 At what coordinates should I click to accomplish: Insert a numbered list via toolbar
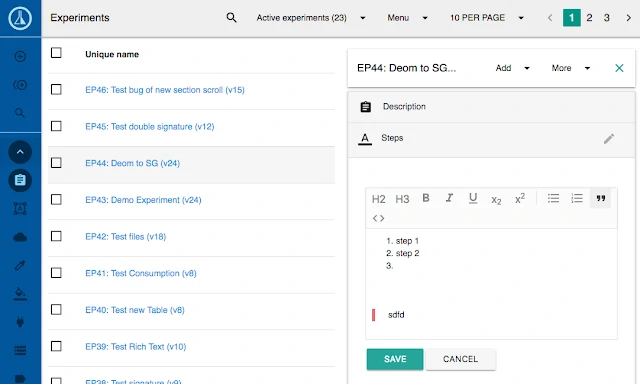pos(577,198)
